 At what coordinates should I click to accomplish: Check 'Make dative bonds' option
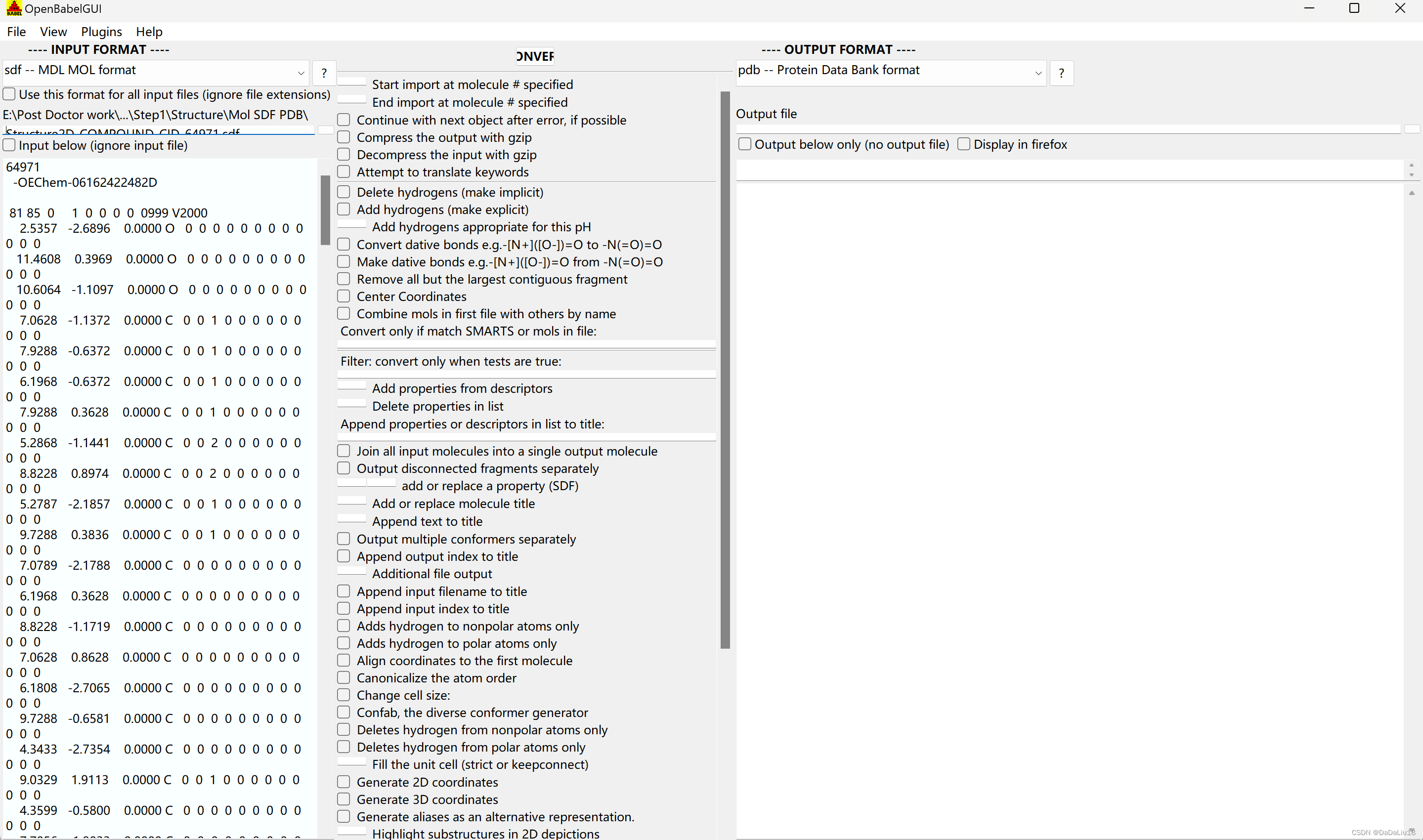pos(344,261)
